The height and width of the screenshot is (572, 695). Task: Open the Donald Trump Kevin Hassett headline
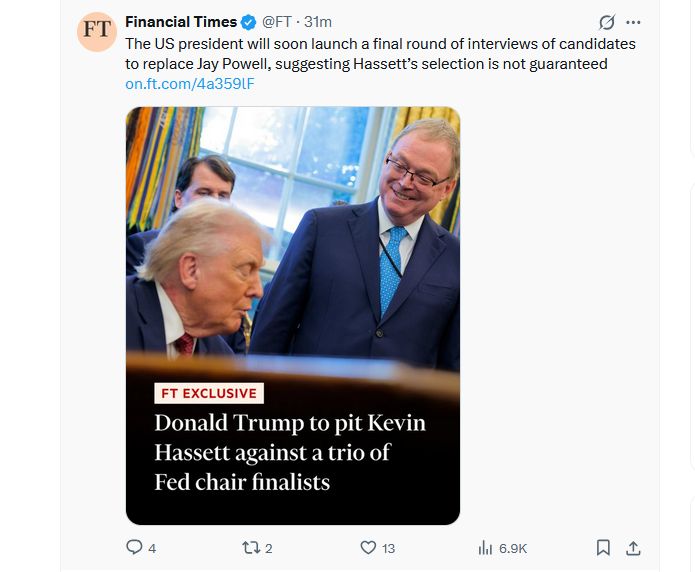[290, 452]
